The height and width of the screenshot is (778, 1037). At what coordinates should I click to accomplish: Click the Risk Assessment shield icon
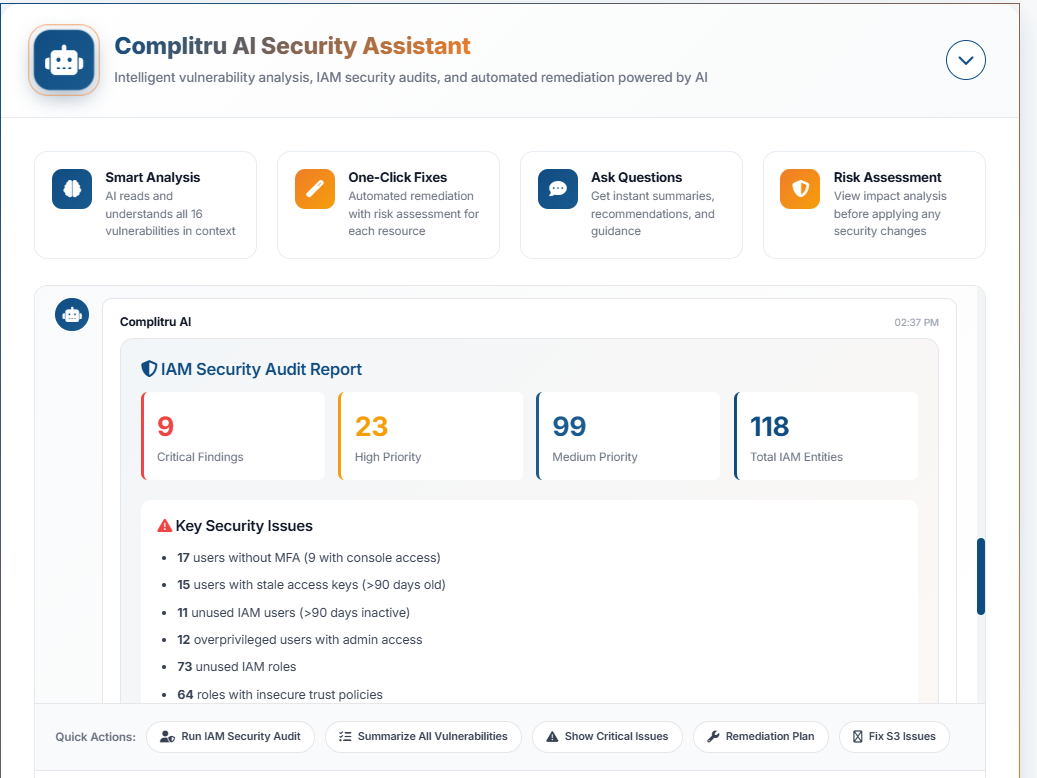[800, 189]
